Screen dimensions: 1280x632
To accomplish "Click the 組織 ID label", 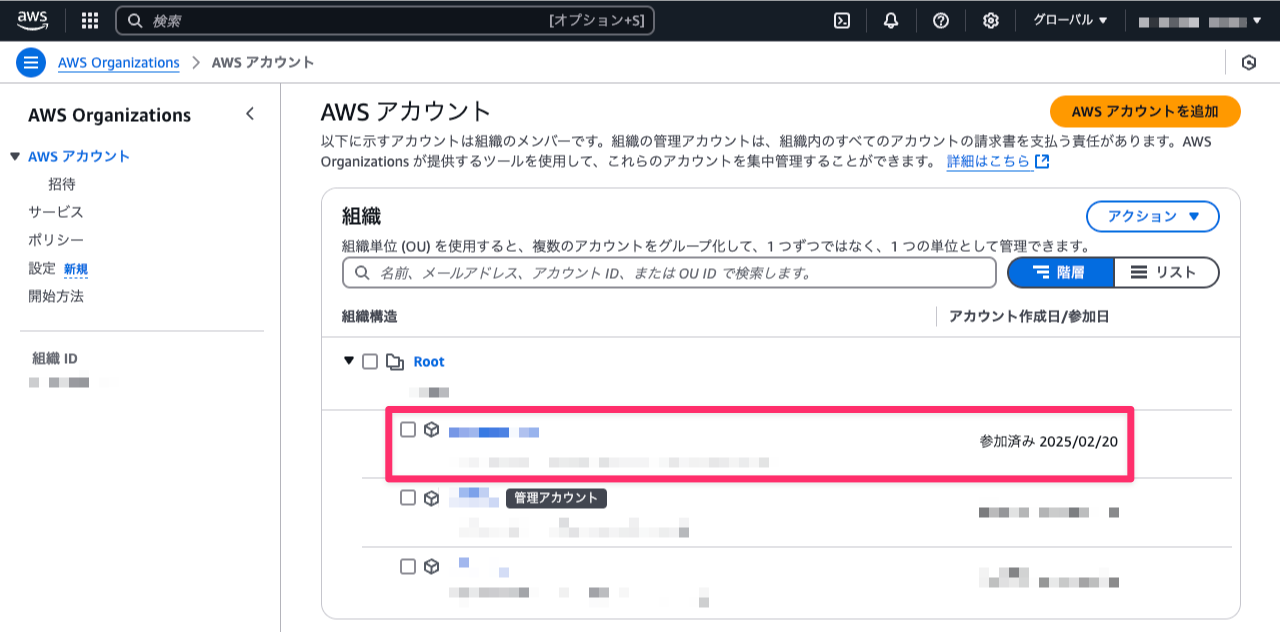I will pos(55,358).
